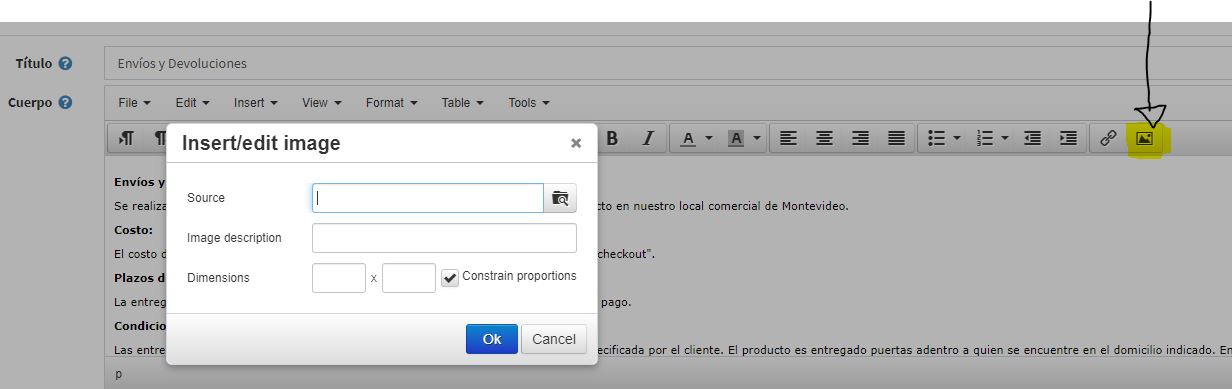Apply the underlined A text color
This screenshot has width=1232, height=389.
coord(688,139)
